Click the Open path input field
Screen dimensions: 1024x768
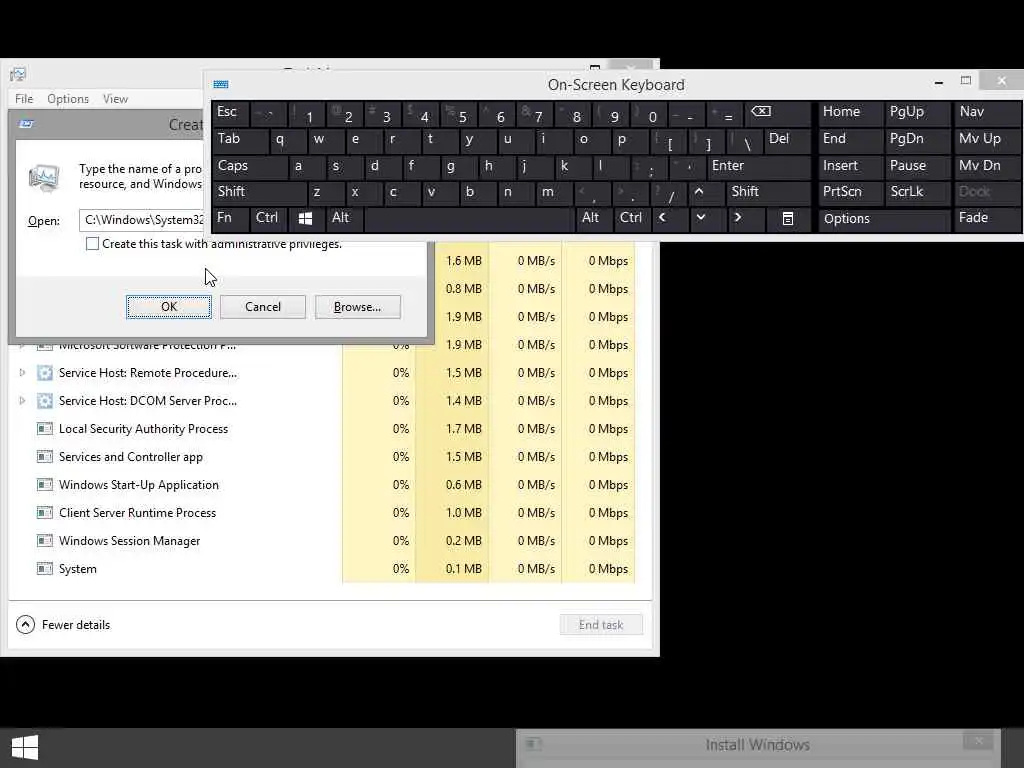pyautogui.click(x=142, y=220)
